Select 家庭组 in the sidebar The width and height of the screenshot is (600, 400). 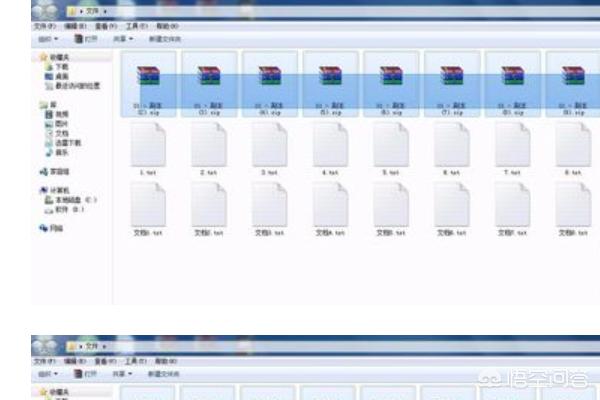(54, 171)
